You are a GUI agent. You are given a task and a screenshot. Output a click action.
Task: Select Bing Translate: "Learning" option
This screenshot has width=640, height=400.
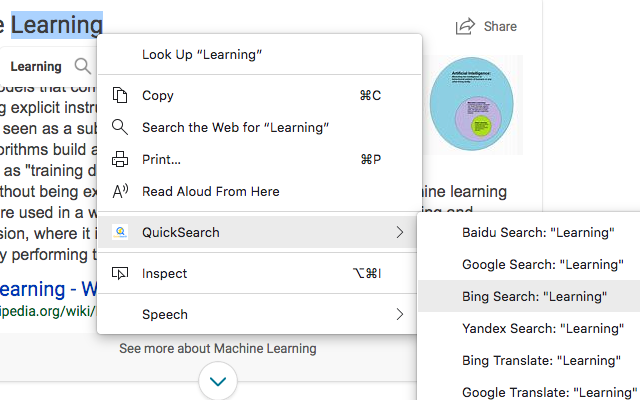[x=541, y=360]
